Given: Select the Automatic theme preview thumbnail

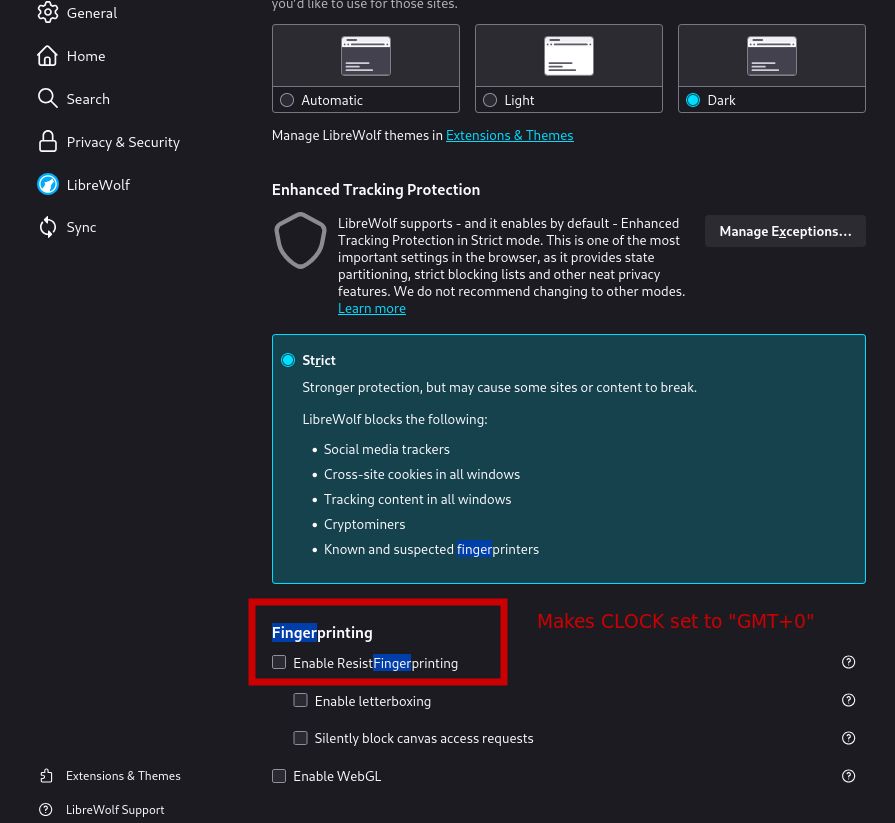Looking at the screenshot, I should (366, 56).
